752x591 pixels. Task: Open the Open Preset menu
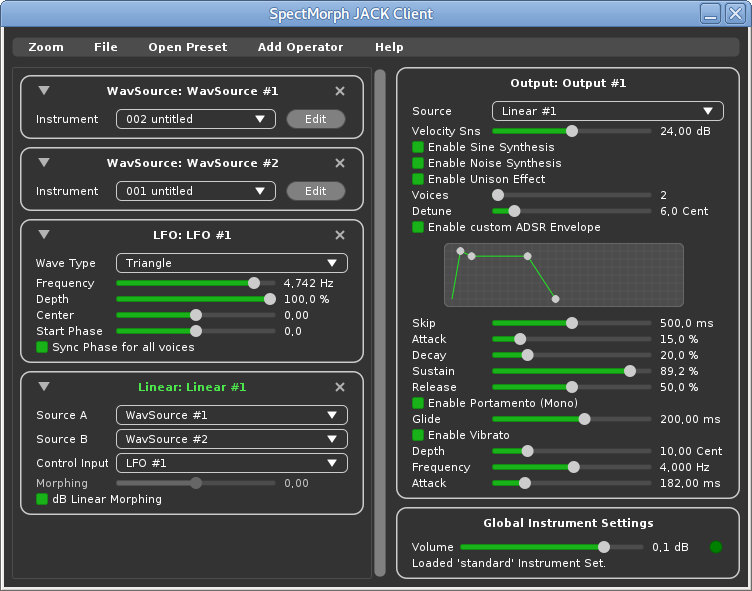tap(188, 47)
